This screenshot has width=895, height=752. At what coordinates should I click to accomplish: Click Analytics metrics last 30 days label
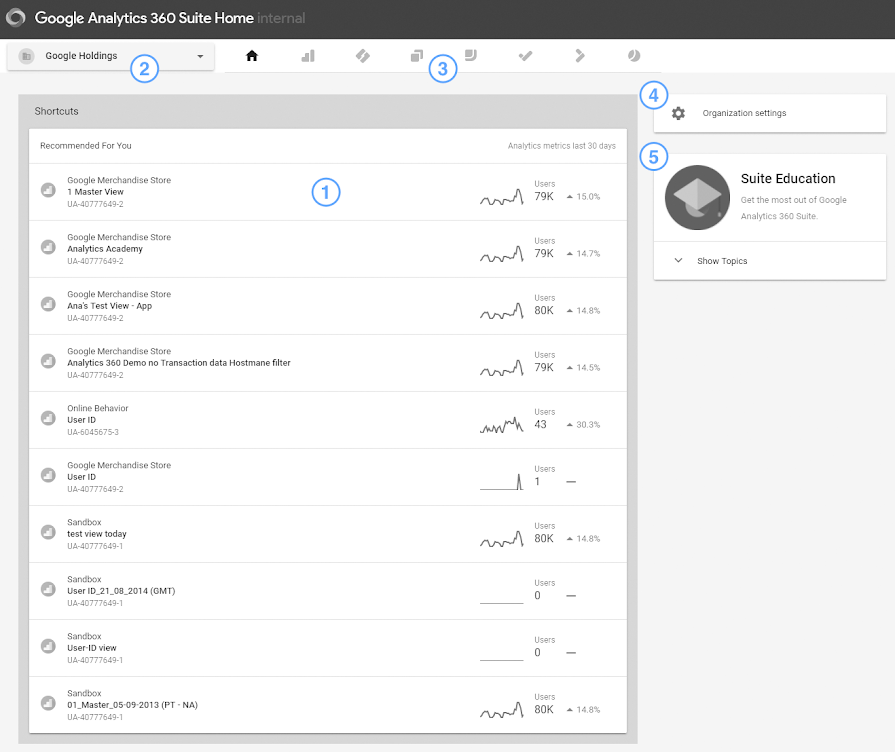point(562,146)
